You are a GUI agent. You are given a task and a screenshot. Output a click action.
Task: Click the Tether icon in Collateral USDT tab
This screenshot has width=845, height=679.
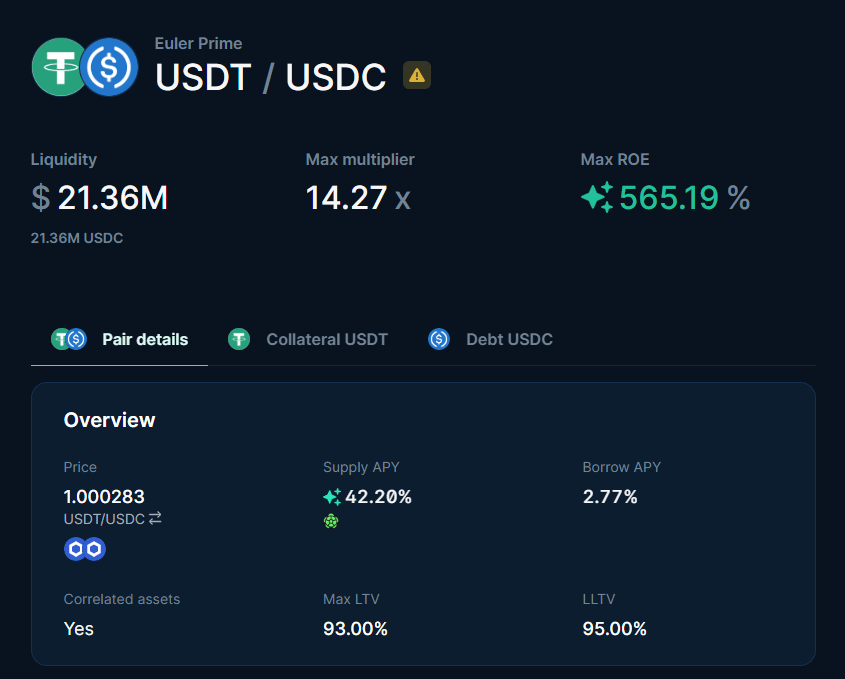(x=239, y=339)
